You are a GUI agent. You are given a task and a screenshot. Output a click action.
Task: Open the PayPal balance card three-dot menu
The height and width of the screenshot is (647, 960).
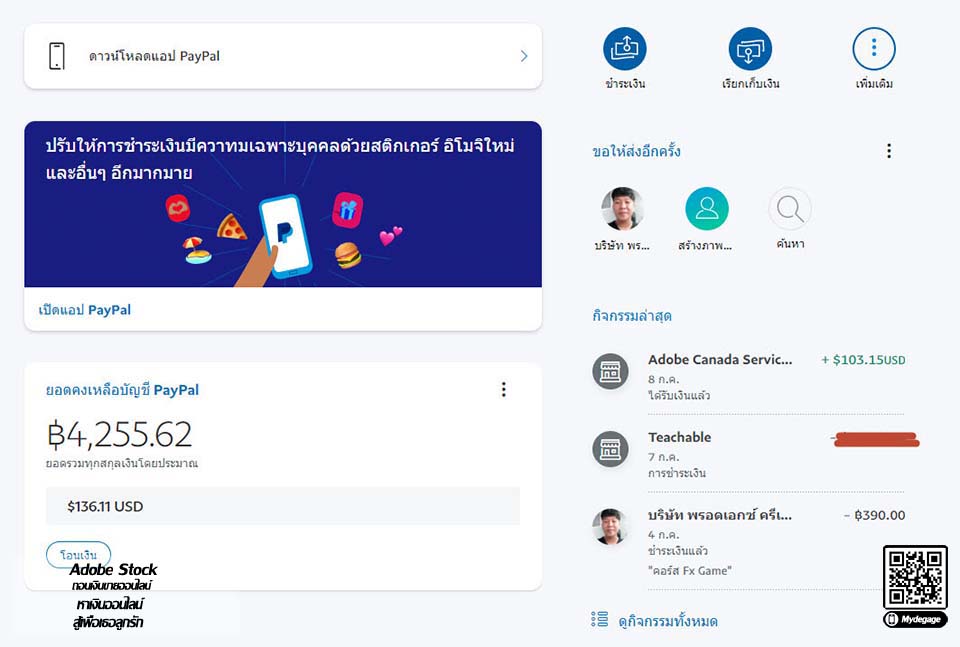pos(504,390)
